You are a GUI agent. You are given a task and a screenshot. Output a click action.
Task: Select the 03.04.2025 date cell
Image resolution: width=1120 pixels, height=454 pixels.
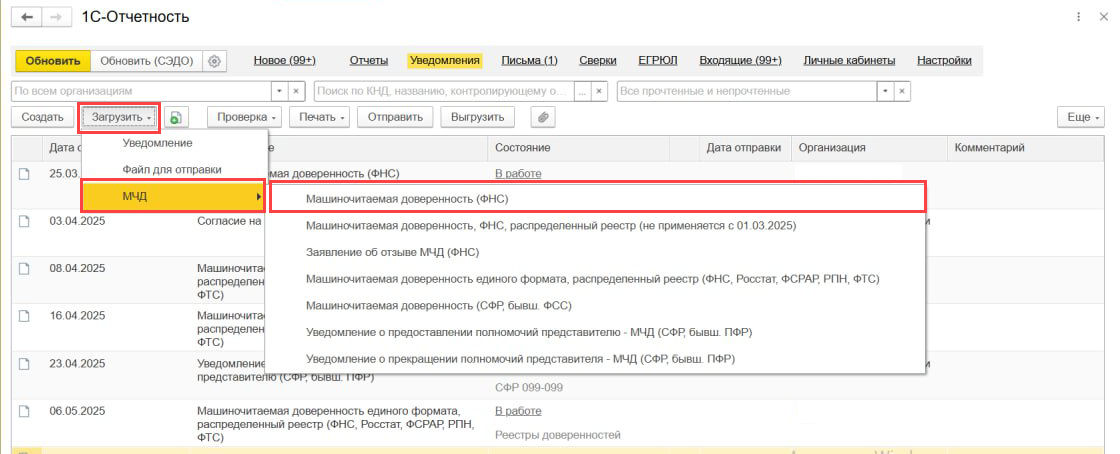pyautogui.click(x=77, y=221)
